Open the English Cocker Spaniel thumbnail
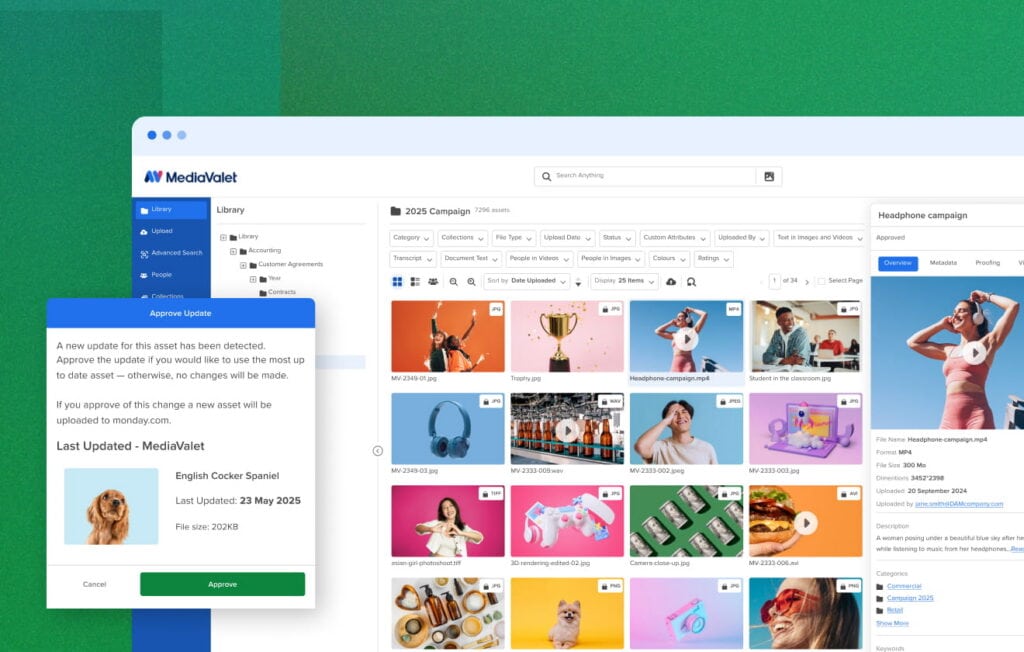The width and height of the screenshot is (1024, 652). [111, 506]
